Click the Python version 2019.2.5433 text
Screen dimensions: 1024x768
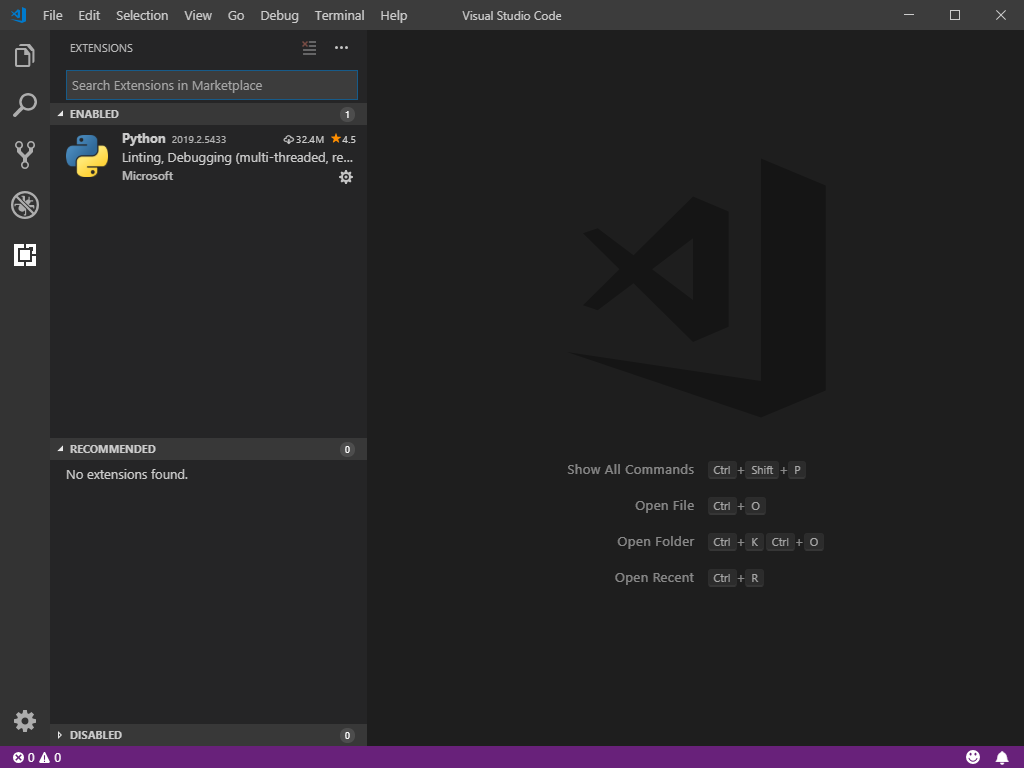199,140
